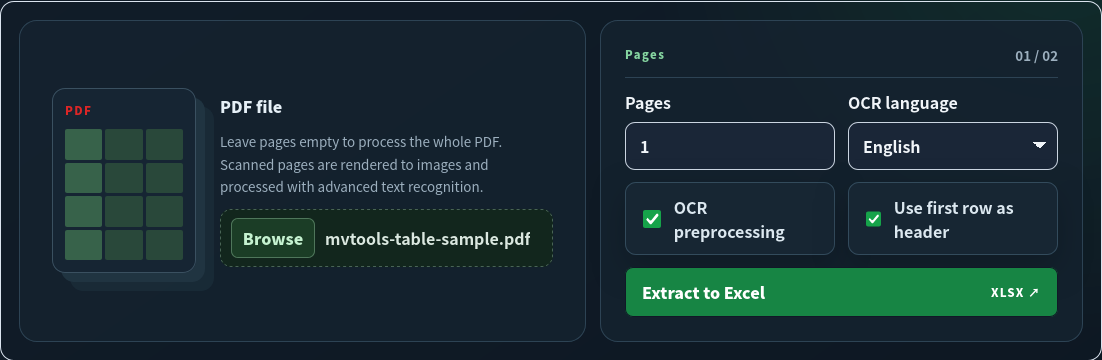Click the OCR preprocessing label text
This screenshot has width=1102, height=360.
(x=729, y=220)
